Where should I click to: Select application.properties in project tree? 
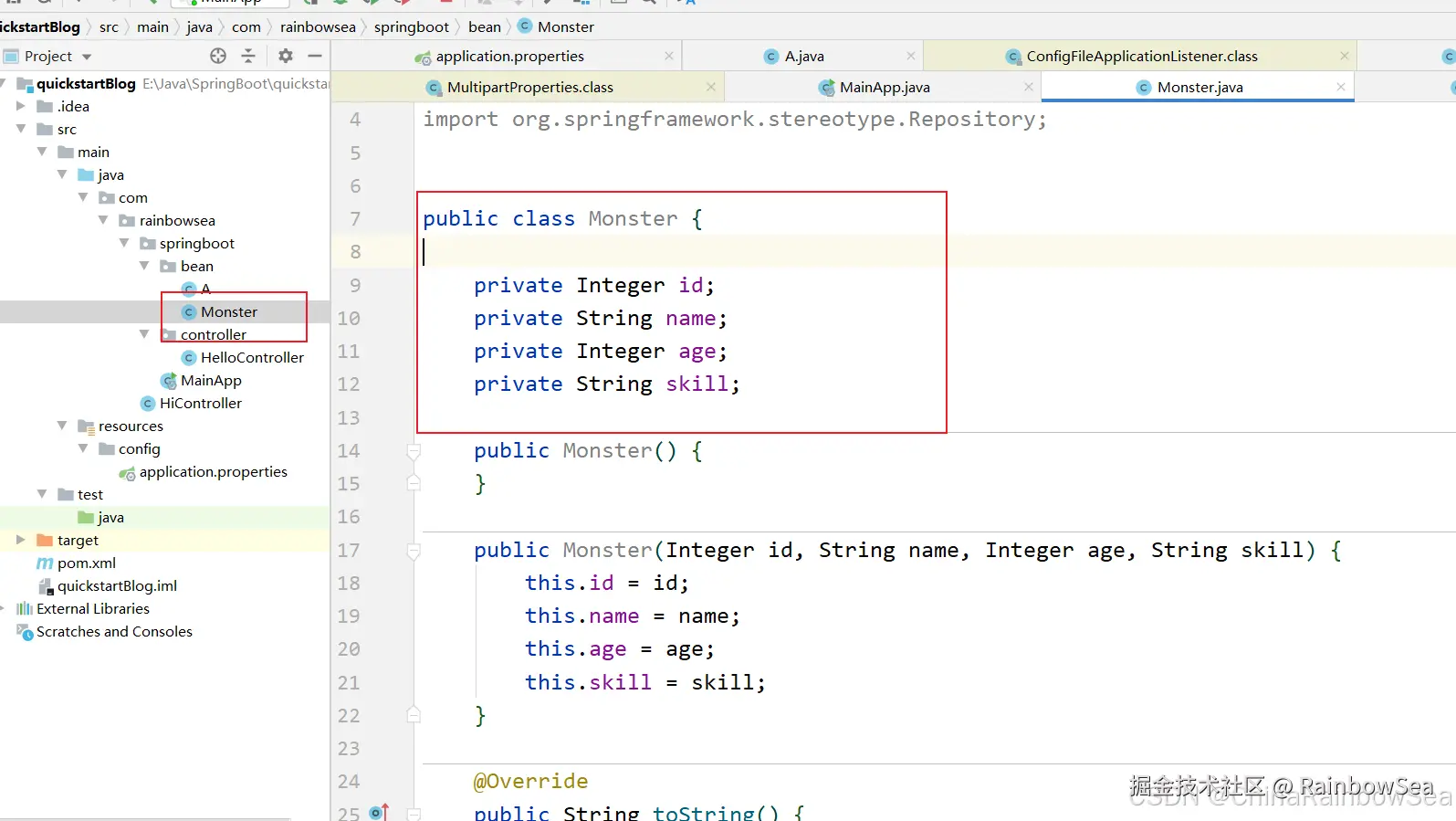213,472
